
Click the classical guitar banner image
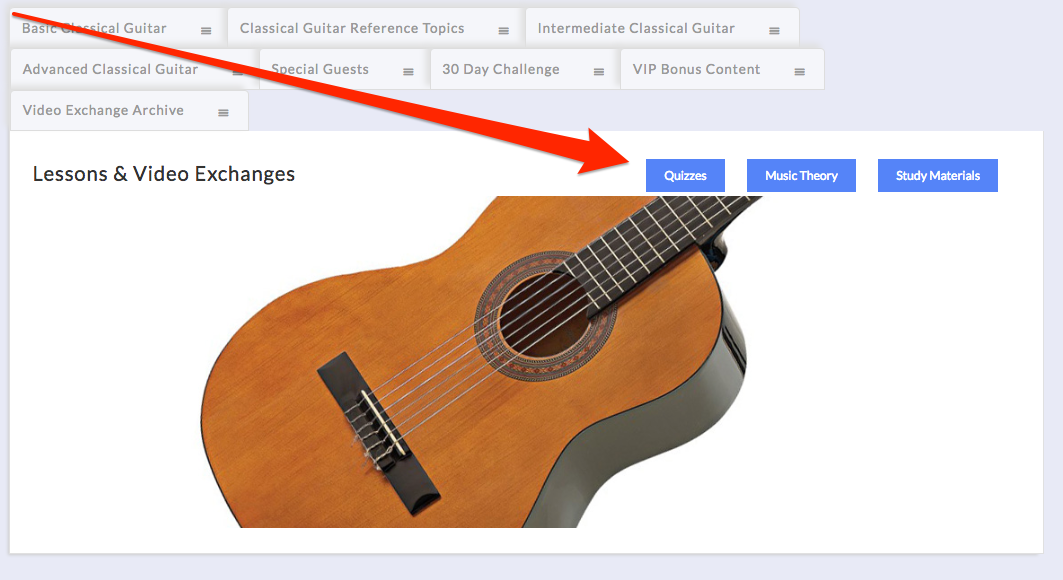(x=481, y=362)
